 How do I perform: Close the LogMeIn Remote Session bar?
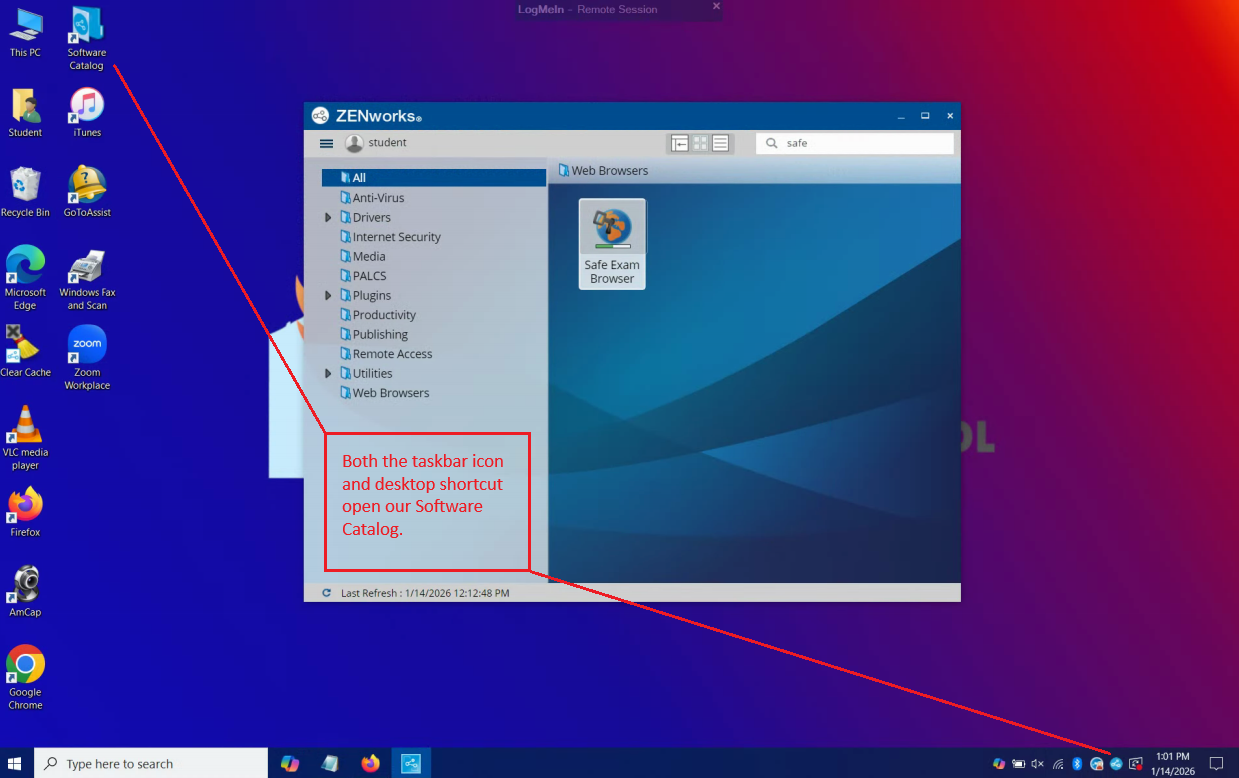716,7
